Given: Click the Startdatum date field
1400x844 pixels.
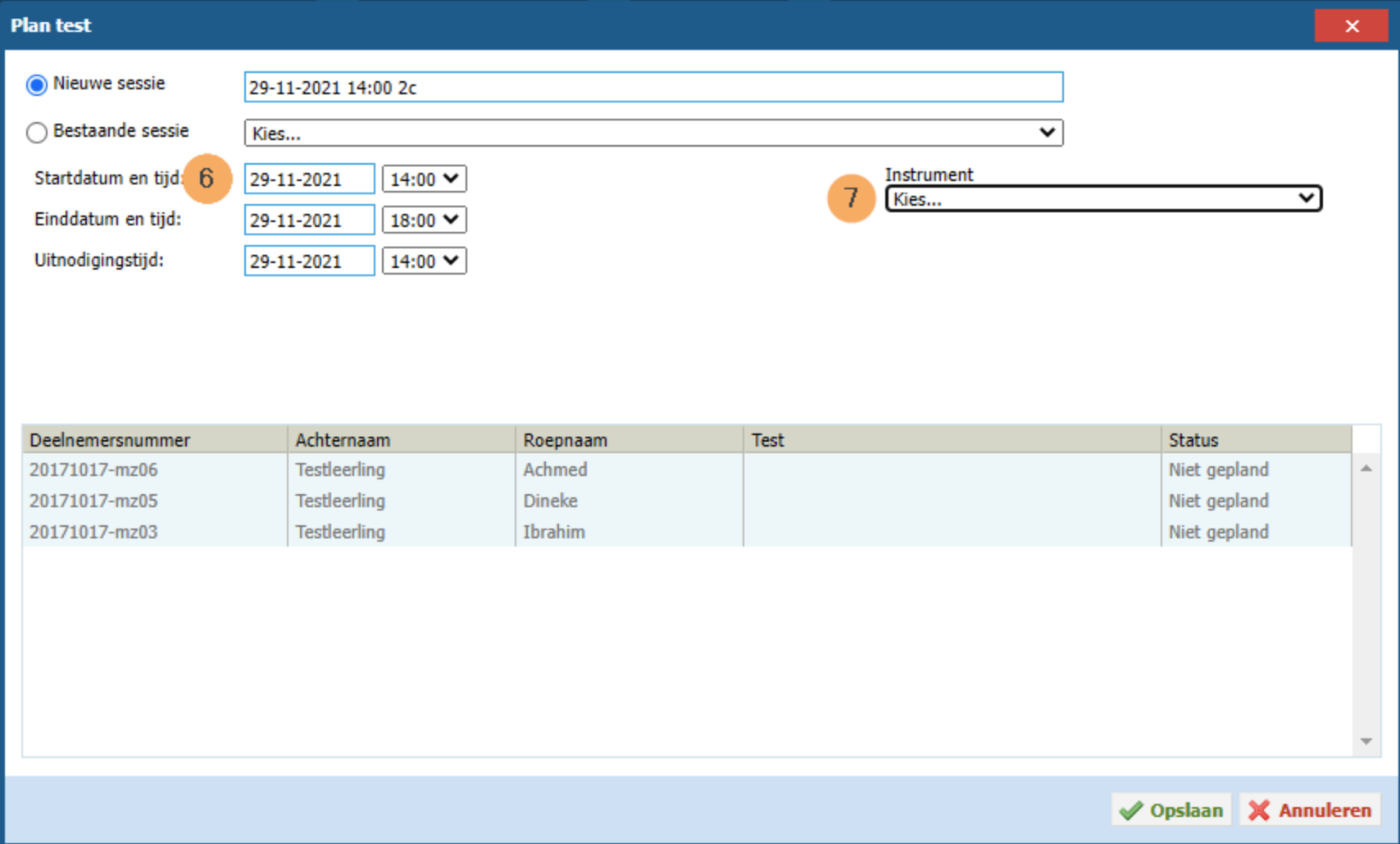Looking at the screenshot, I should [309, 179].
